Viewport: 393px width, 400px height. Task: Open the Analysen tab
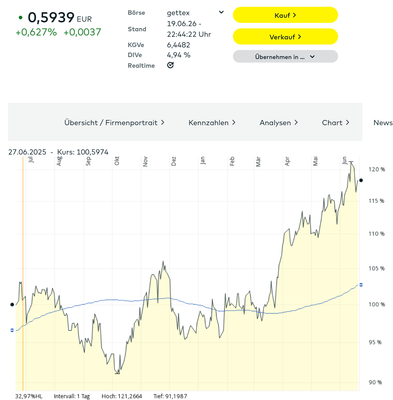click(x=279, y=123)
